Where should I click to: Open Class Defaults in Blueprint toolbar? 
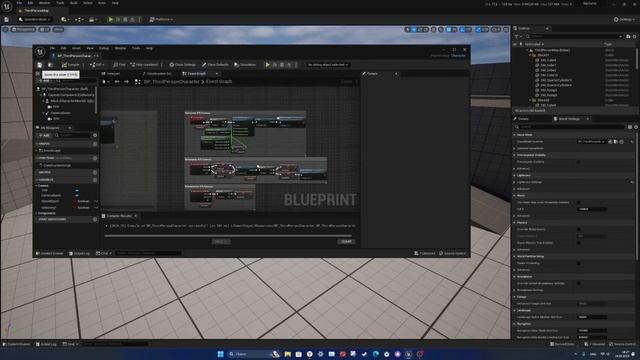pyautogui.click(x=215, y=64)
